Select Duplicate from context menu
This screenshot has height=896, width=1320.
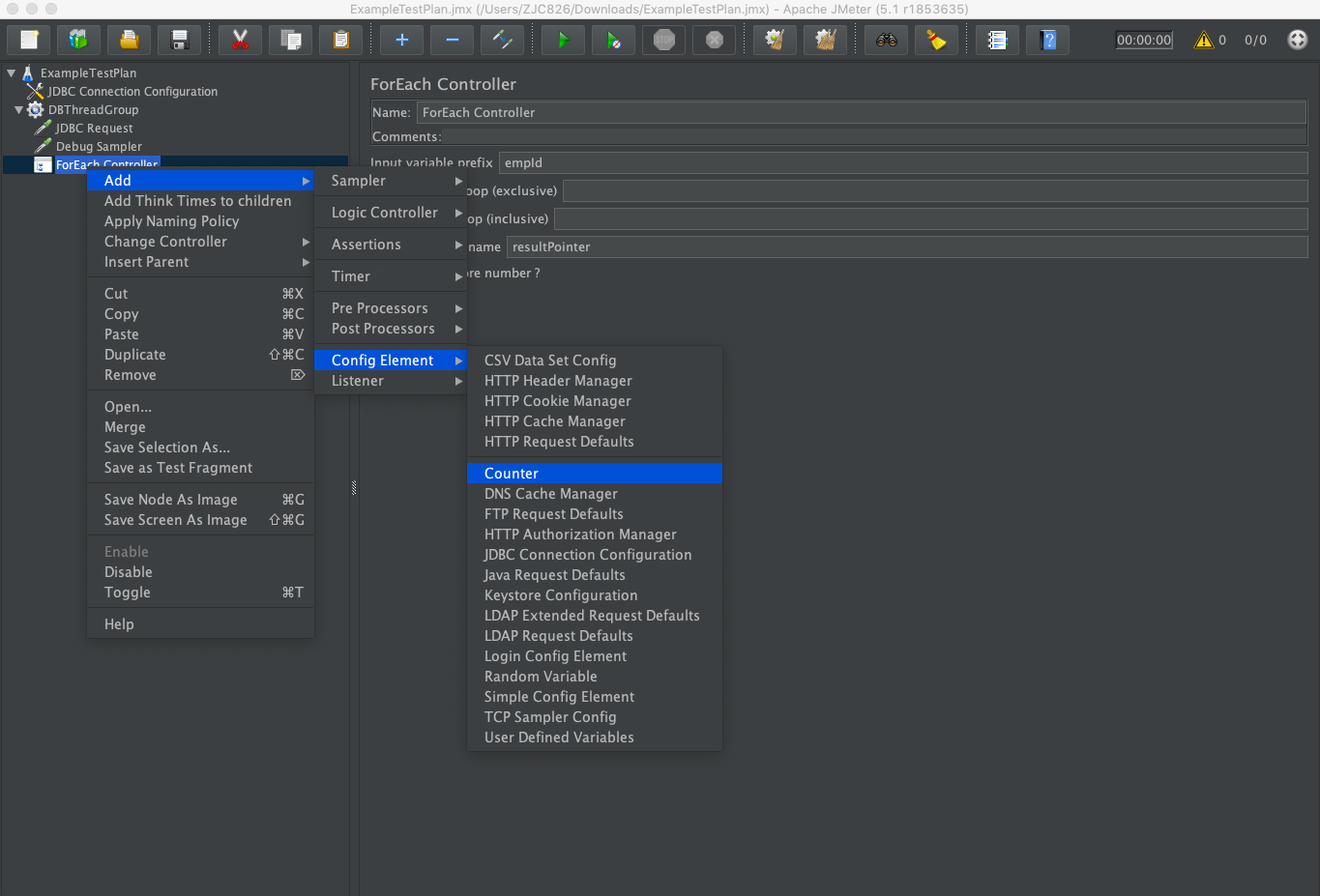click(200, 355)
